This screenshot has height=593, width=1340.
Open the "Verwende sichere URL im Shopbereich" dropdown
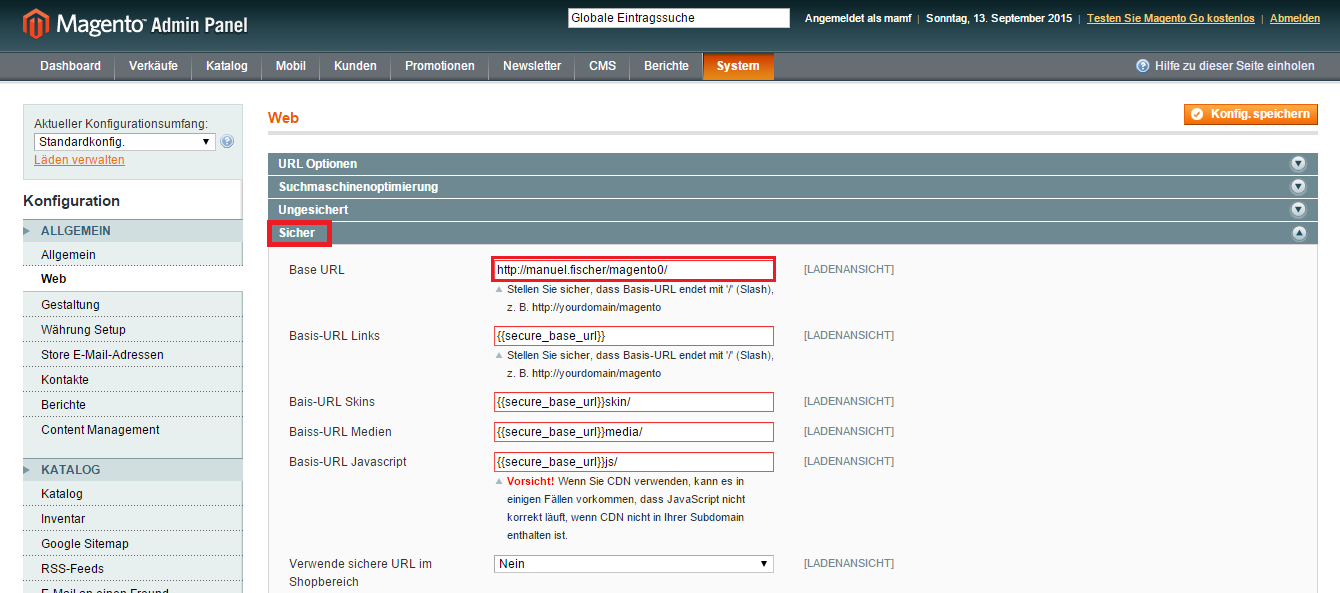click(633, 563)
